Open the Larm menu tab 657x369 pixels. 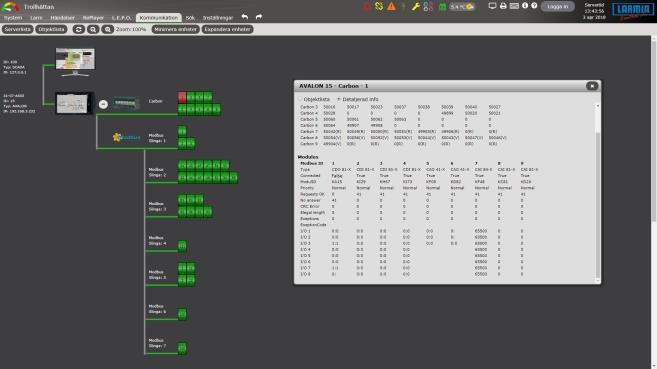(36, 18)
